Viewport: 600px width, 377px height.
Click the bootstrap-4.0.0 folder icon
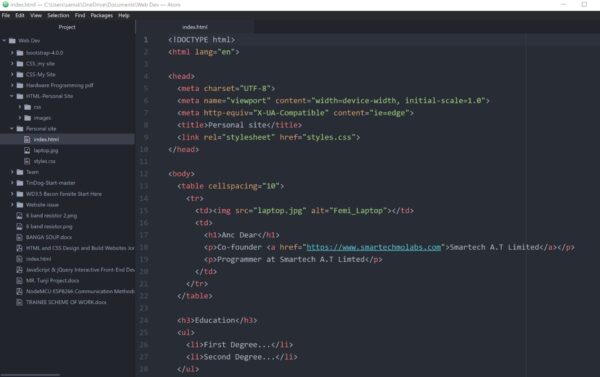coord(20,53)
